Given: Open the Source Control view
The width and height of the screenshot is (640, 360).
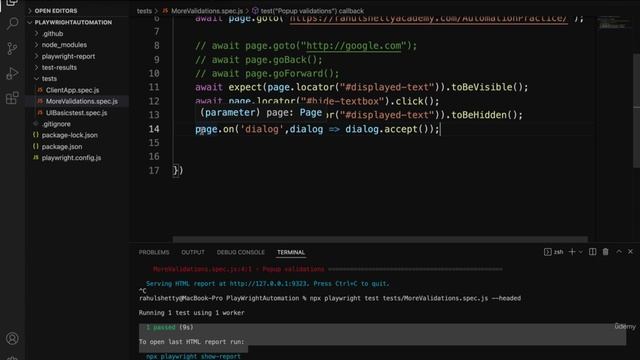Looking at the screenshot, I should pyautogui.click(x=12, y=49).
